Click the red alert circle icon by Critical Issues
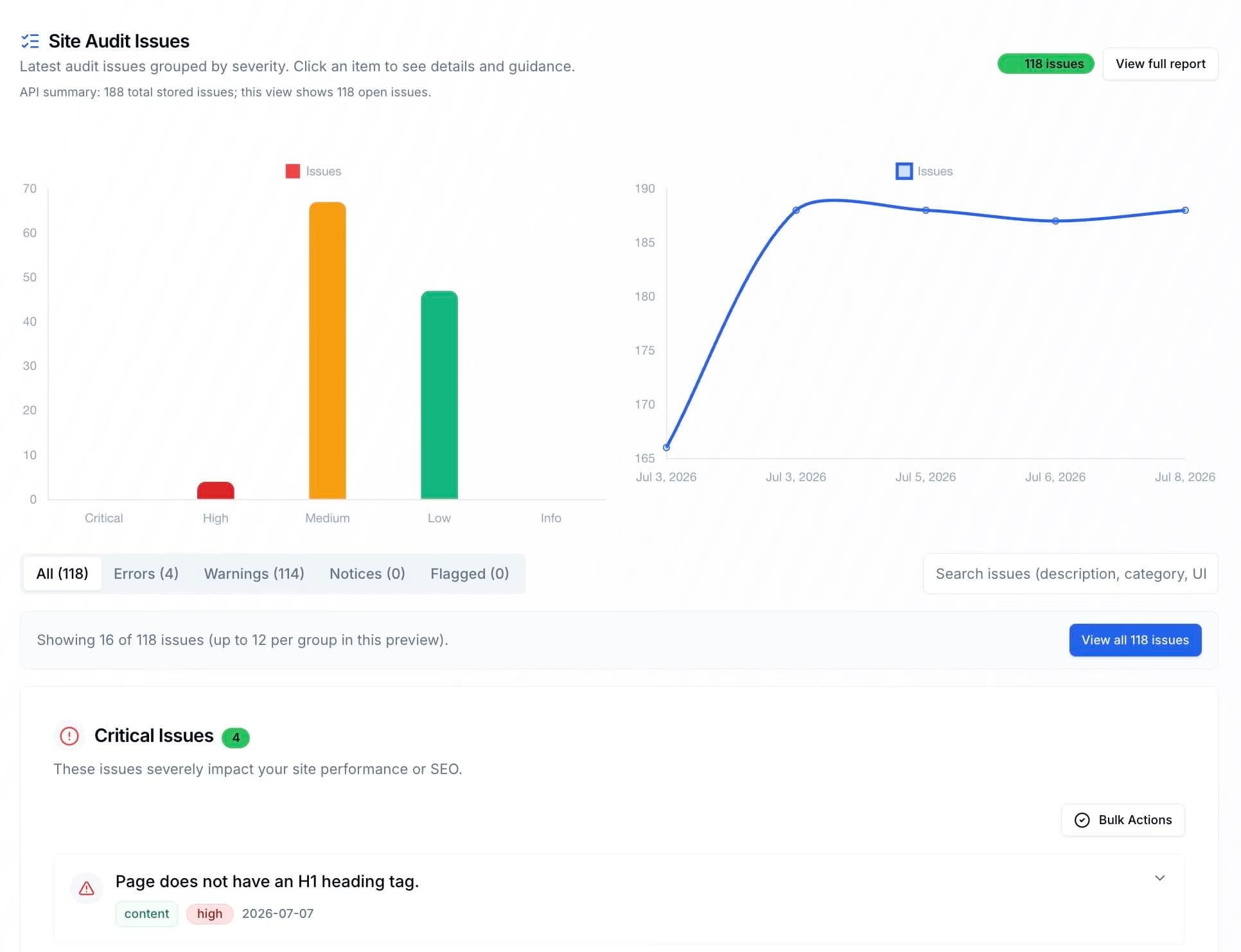1241x952 pixels. pyautogui.click(x=69, y=736)
